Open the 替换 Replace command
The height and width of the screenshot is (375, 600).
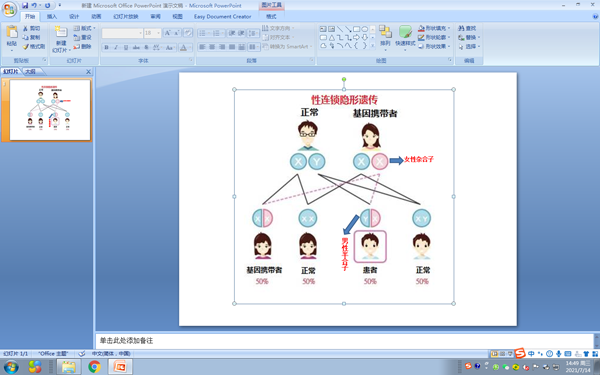coord(468,38)
